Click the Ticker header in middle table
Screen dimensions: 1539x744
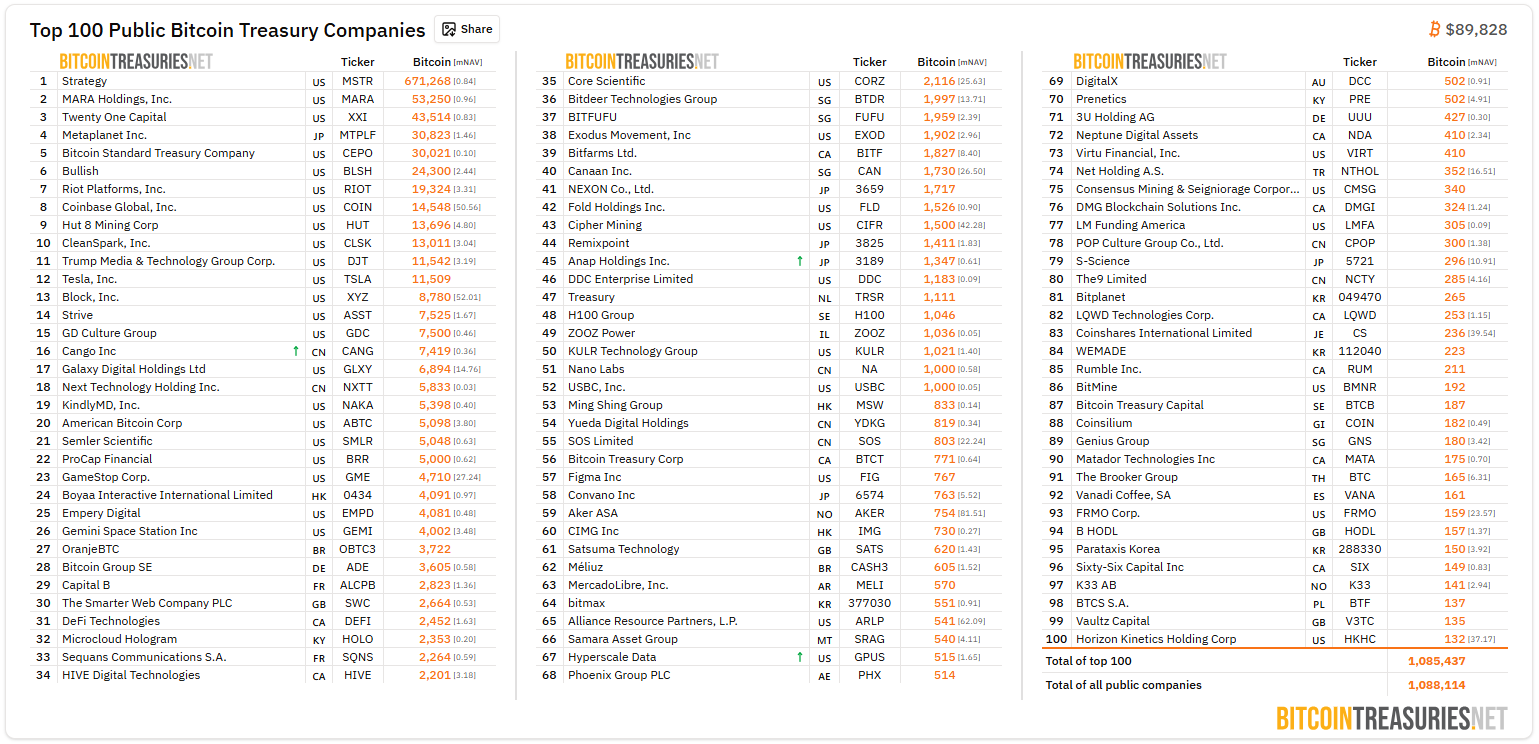click(x=869, y=62)
